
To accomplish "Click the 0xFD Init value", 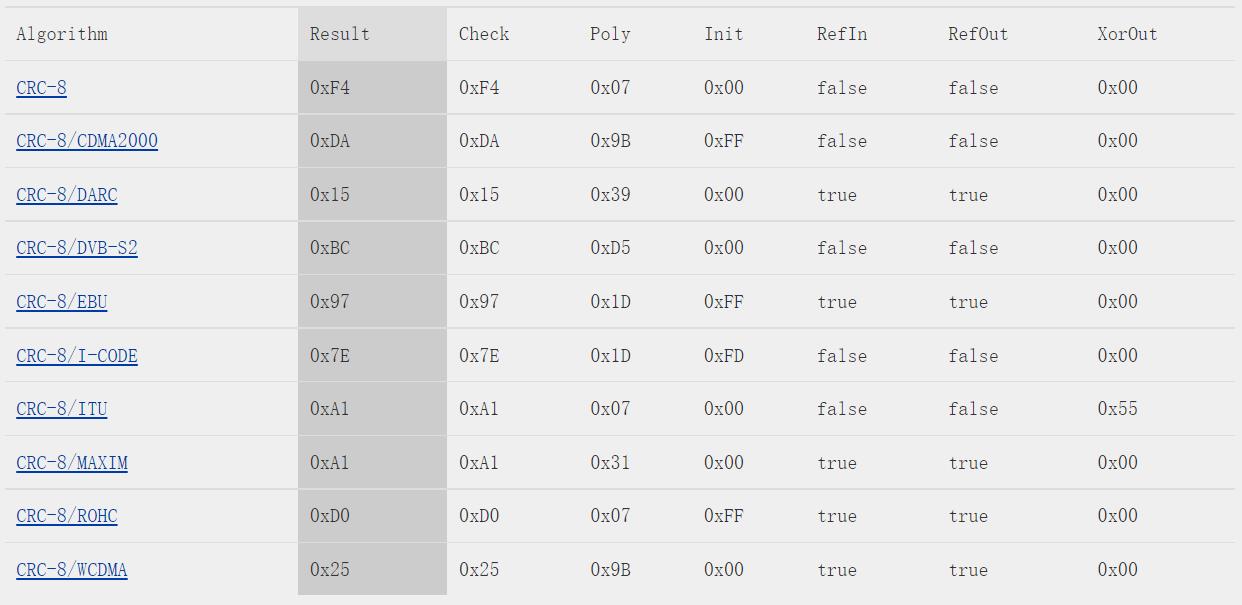I will coord(724,356).
